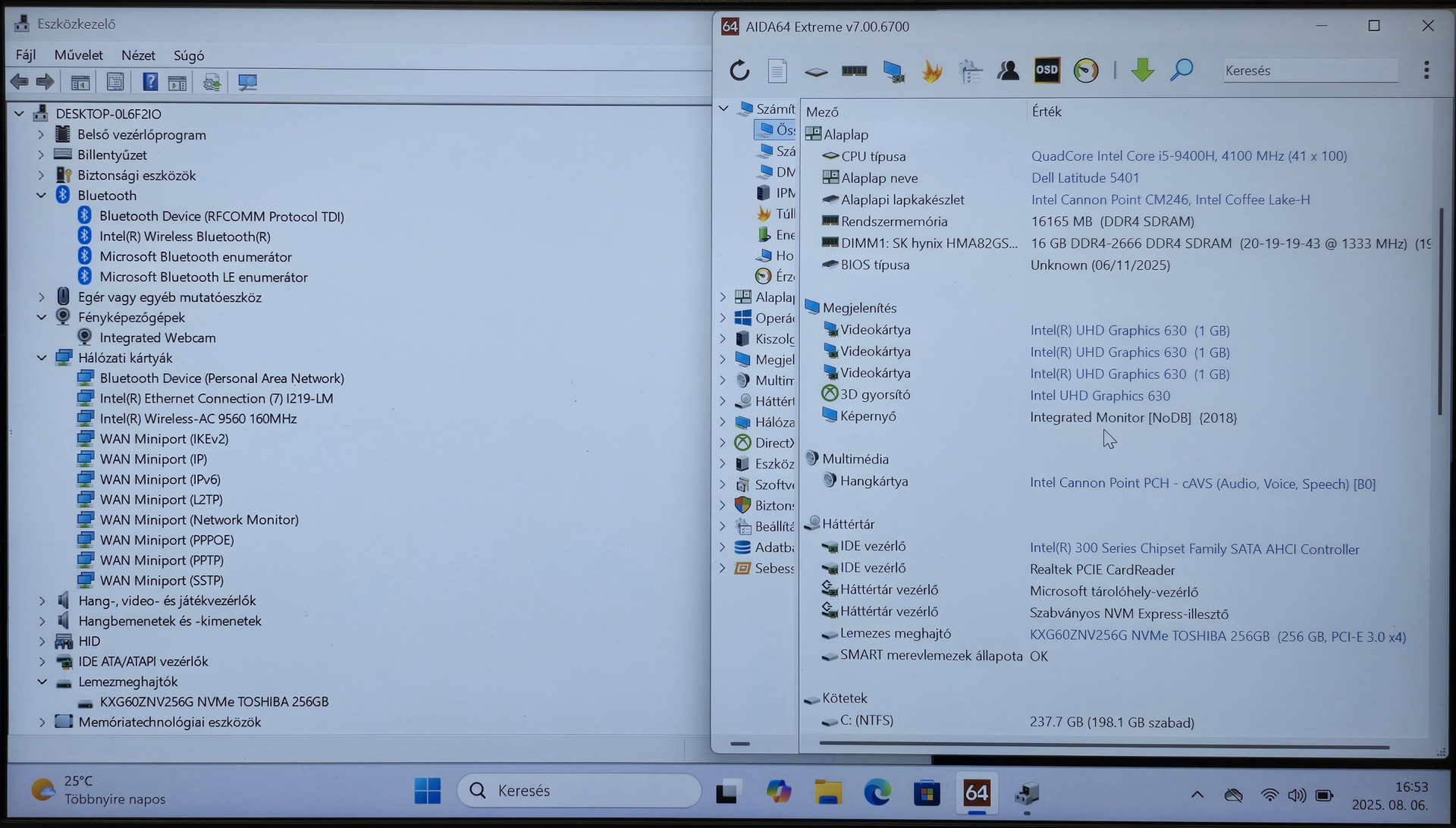
Task: Click the AIDA64 refresh icon
Action: click(739, 71)
